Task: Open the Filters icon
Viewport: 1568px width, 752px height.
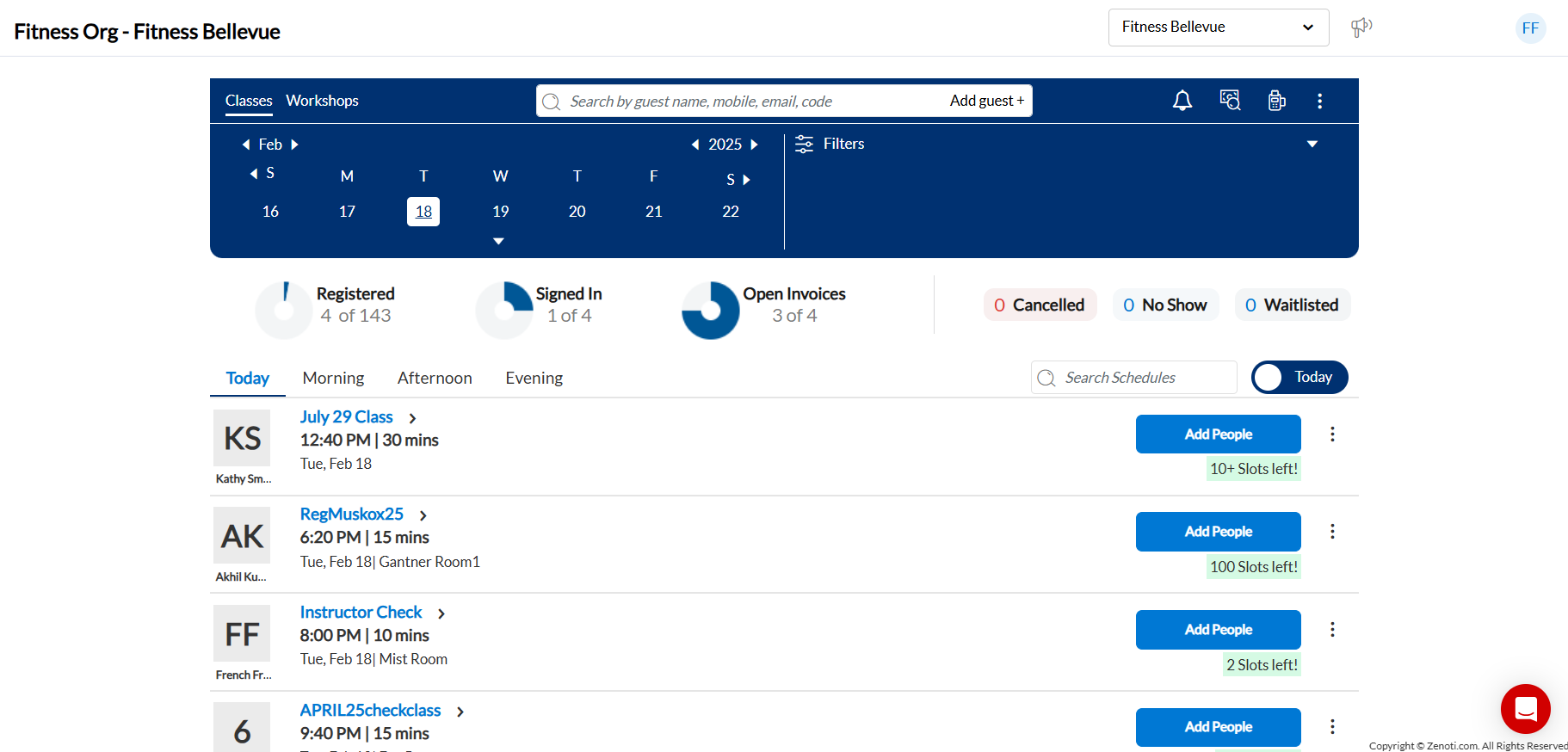Action: 804,144
